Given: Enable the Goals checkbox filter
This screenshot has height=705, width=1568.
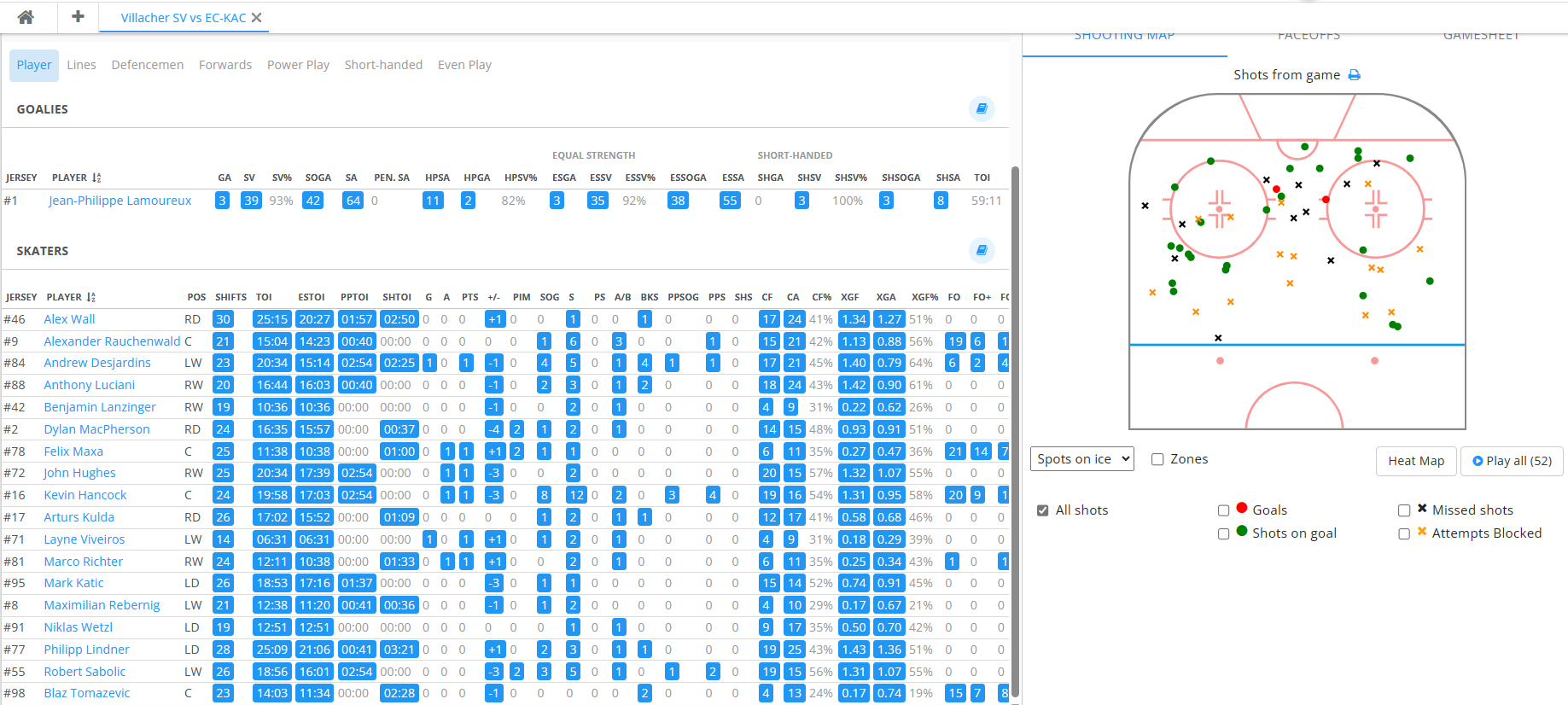Looking at the screenshot, I should click(1223, 510).
